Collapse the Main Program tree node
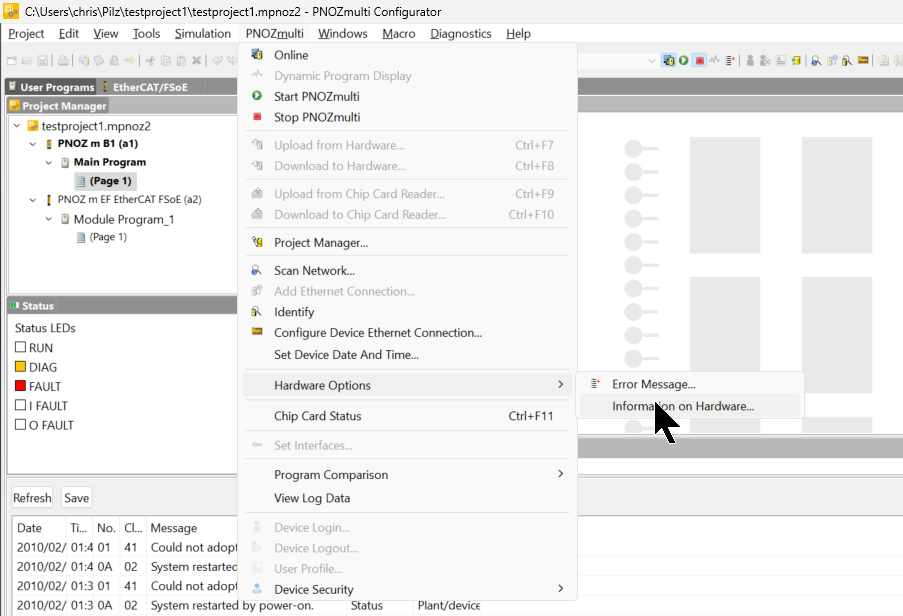The image size is (903, 616). (49, 162)
